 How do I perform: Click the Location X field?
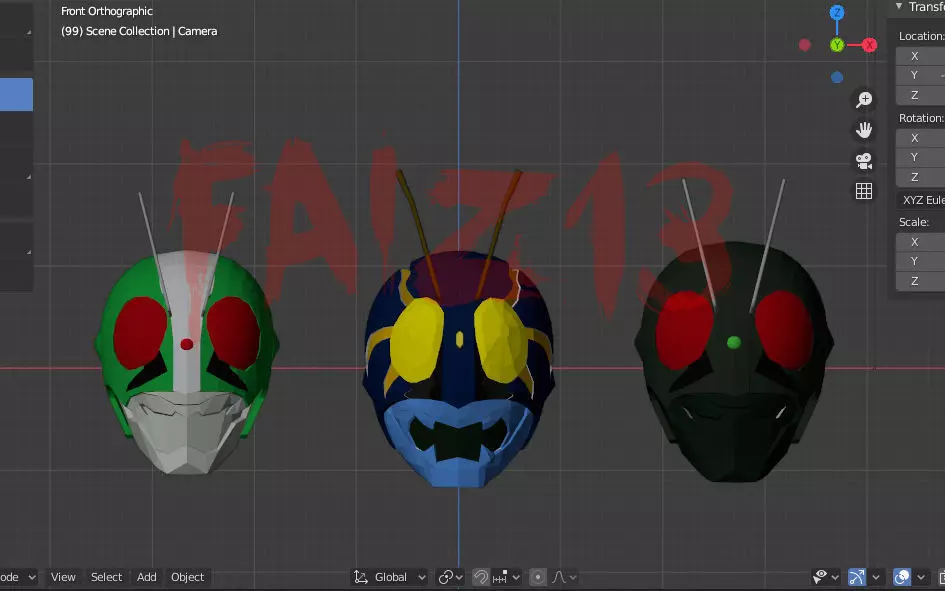(920, 56)
